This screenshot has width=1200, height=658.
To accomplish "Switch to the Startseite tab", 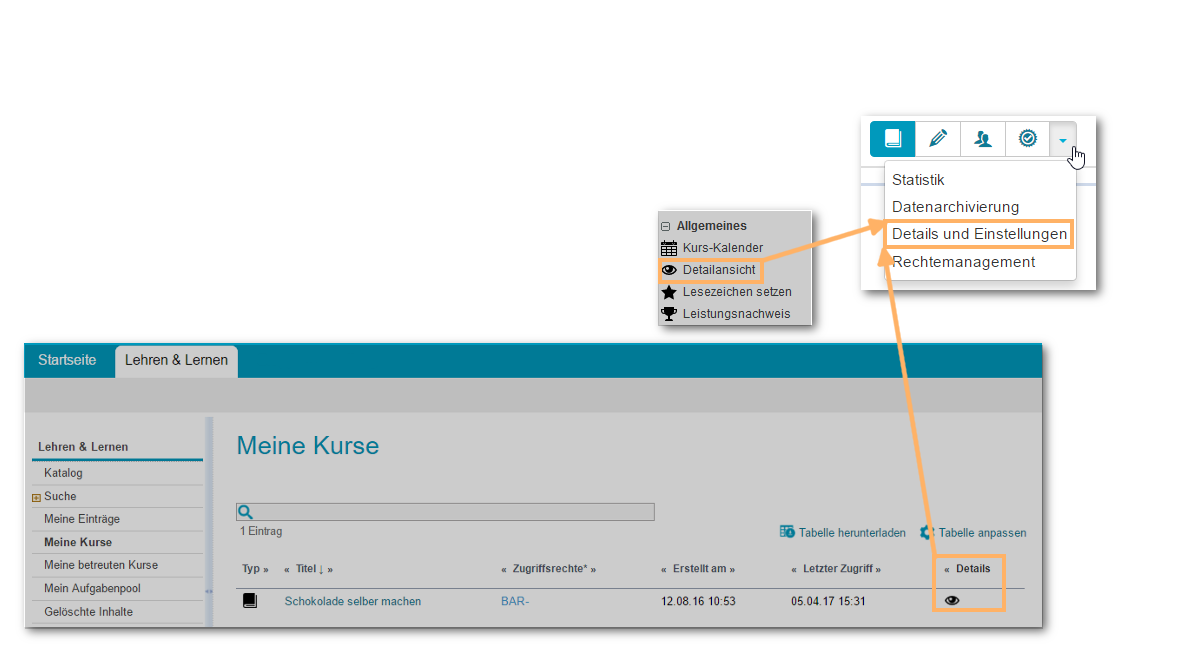I will (67, 360).
